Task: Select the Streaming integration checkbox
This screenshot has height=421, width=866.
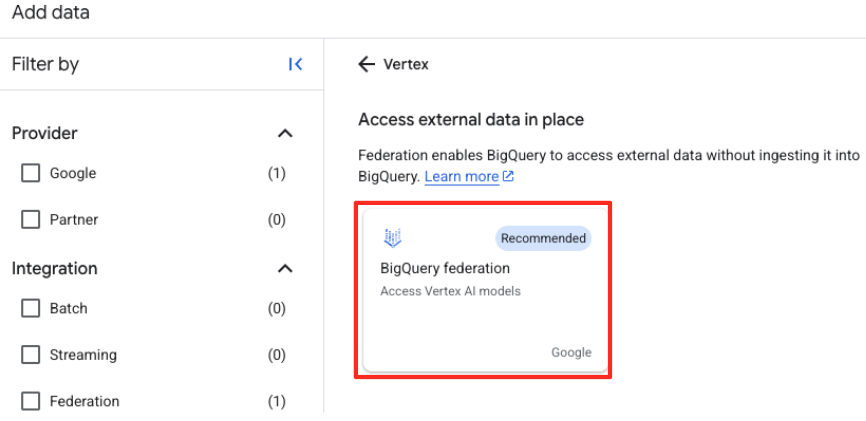Action: click(x=31, y=354)
